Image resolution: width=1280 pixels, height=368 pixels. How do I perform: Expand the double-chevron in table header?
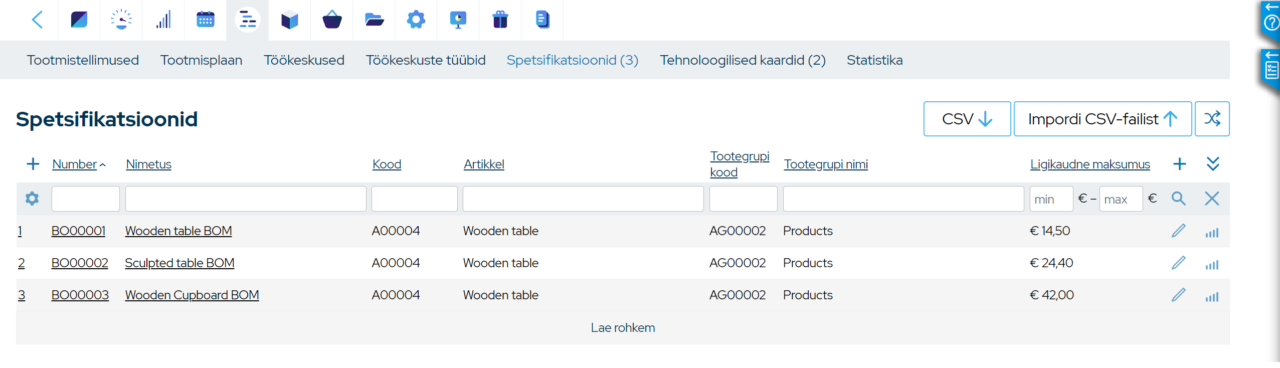(x=1213, y=164)
